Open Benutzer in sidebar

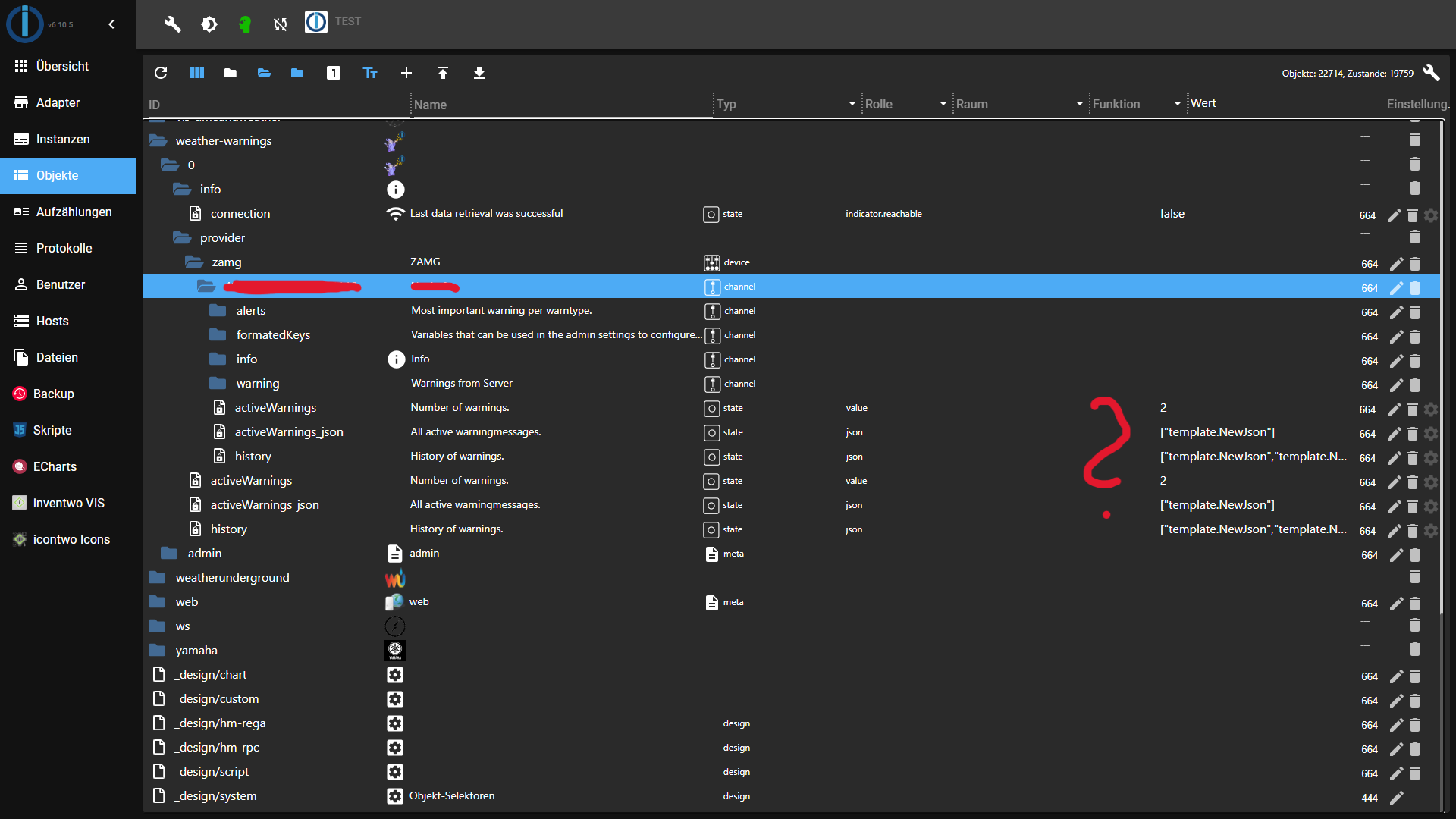click(67, 284)
